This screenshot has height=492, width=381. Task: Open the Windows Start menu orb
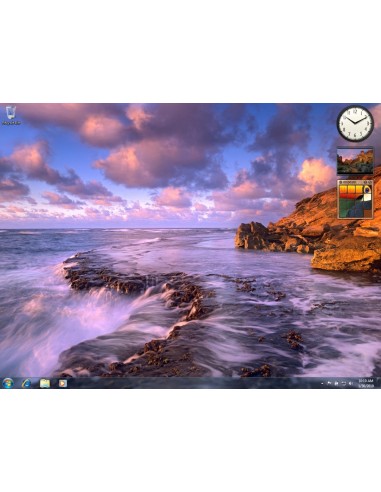[8, 383]
